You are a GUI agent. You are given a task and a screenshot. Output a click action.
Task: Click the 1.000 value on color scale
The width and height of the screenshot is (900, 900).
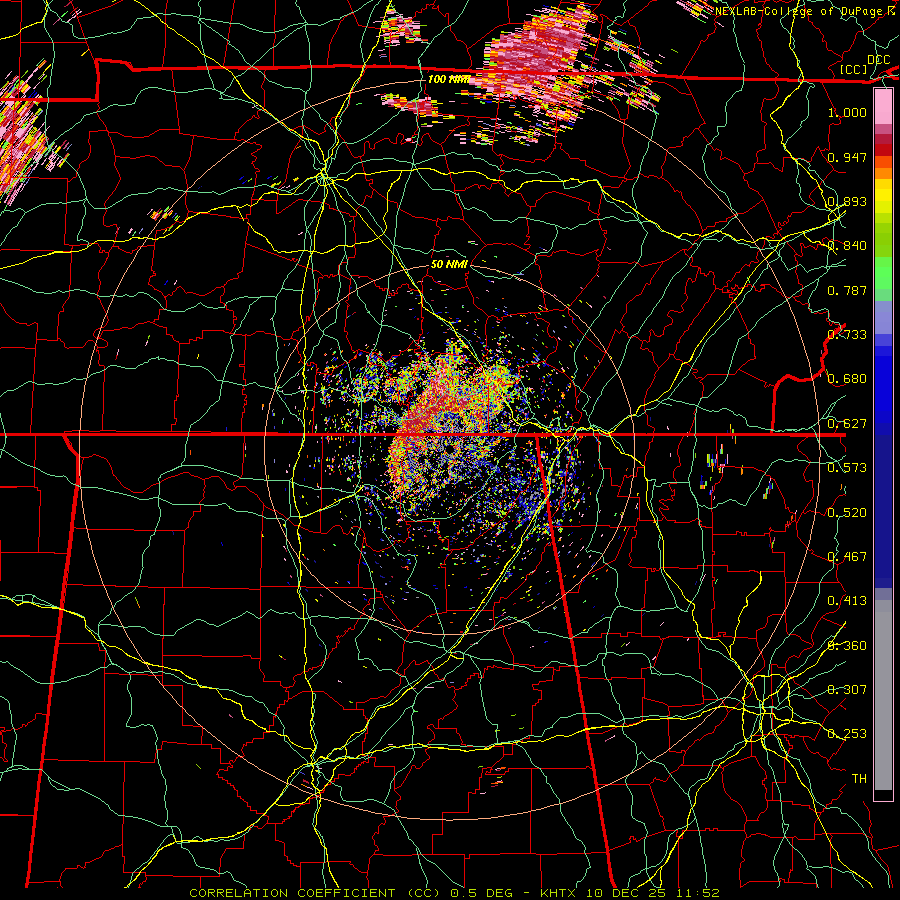click(847, 112)
